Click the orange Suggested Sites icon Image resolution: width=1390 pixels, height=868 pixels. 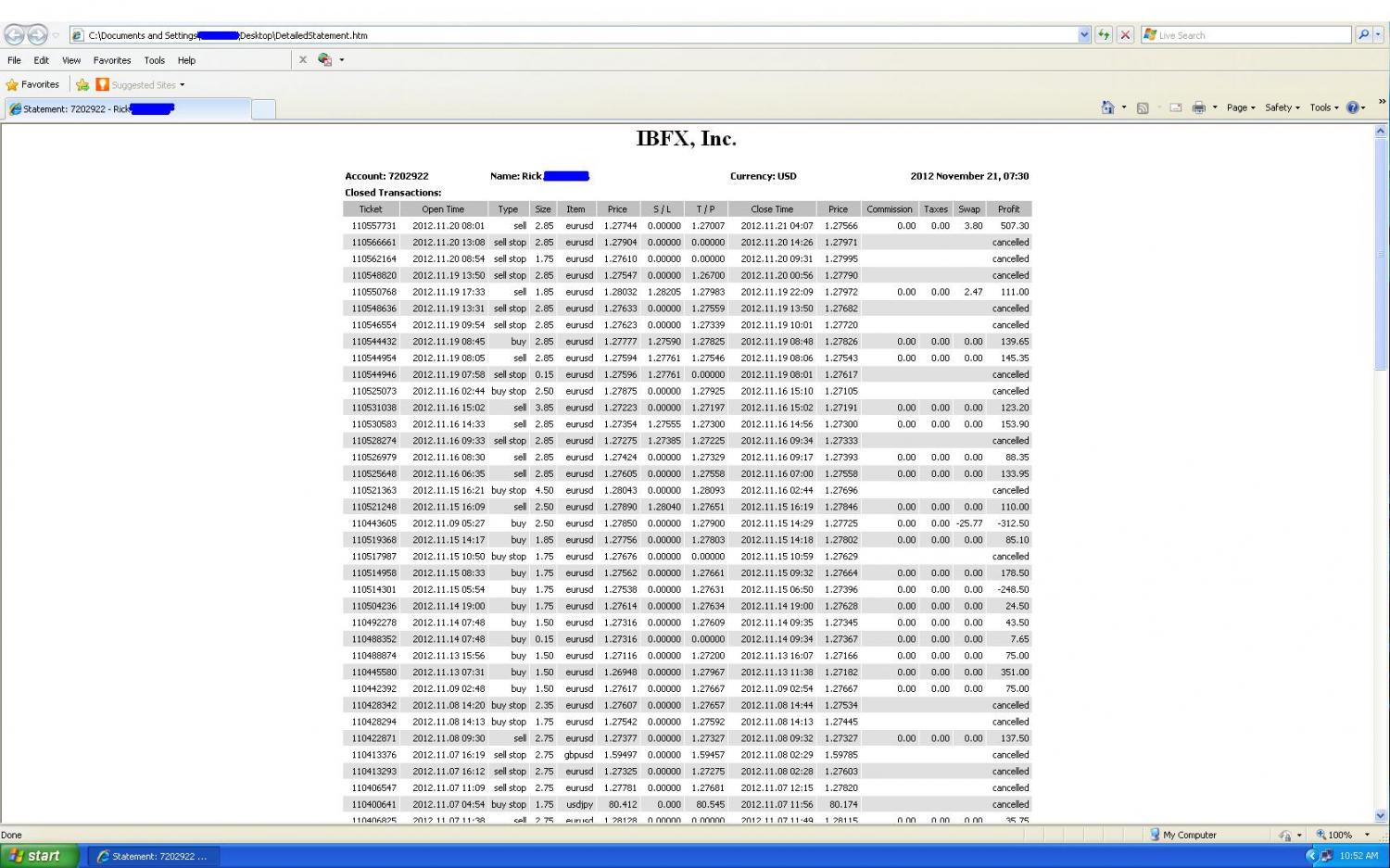coord(103,84)
